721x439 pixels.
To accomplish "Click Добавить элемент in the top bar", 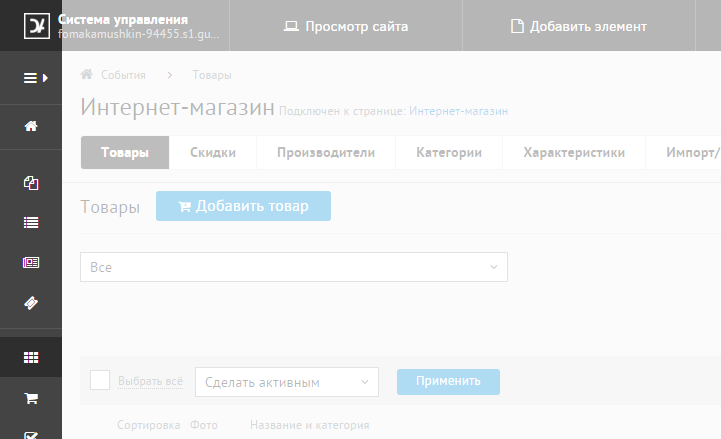I will click(x=579, y=26).
